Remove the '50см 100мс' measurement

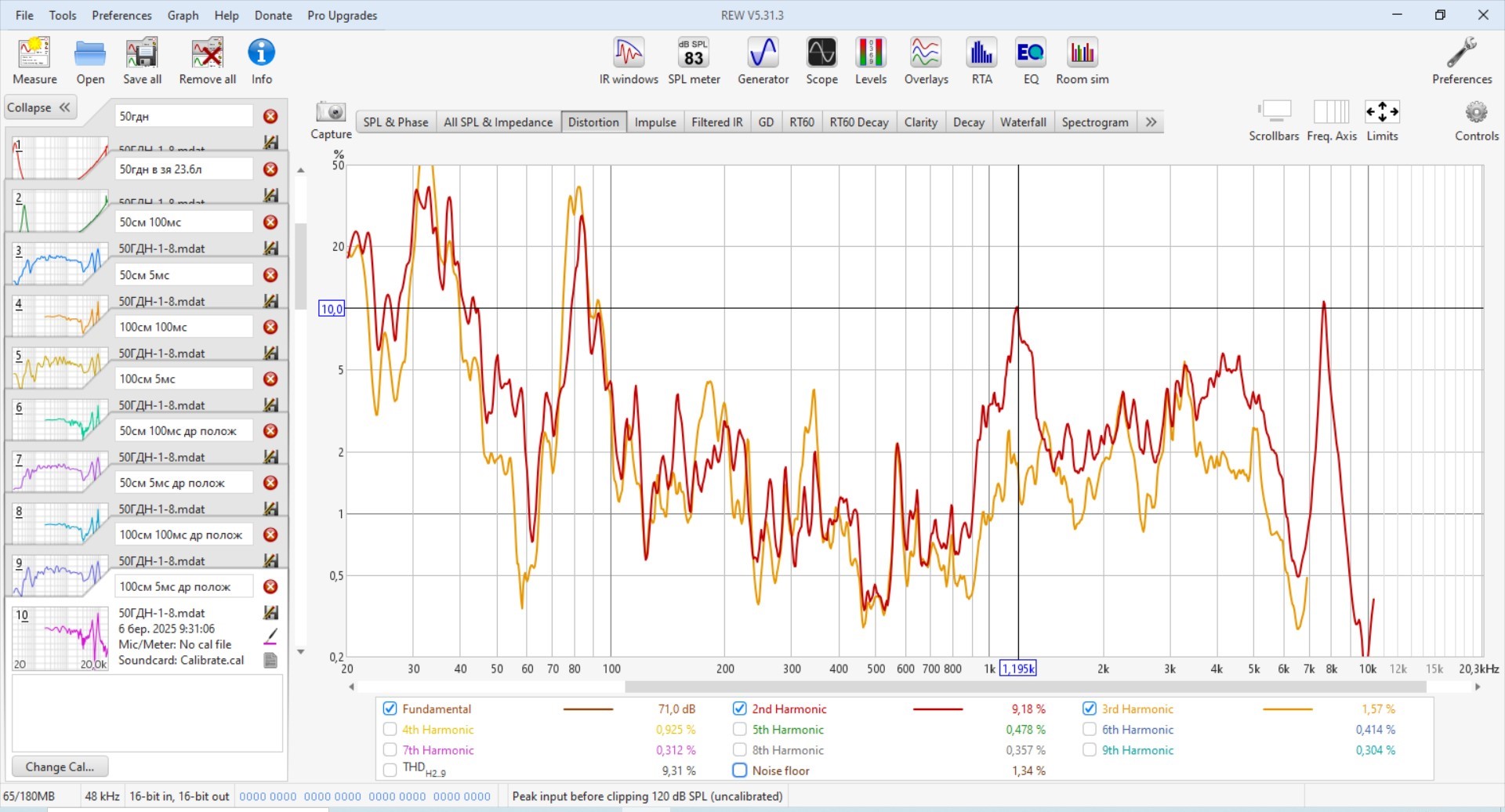[x=270, y=222]
